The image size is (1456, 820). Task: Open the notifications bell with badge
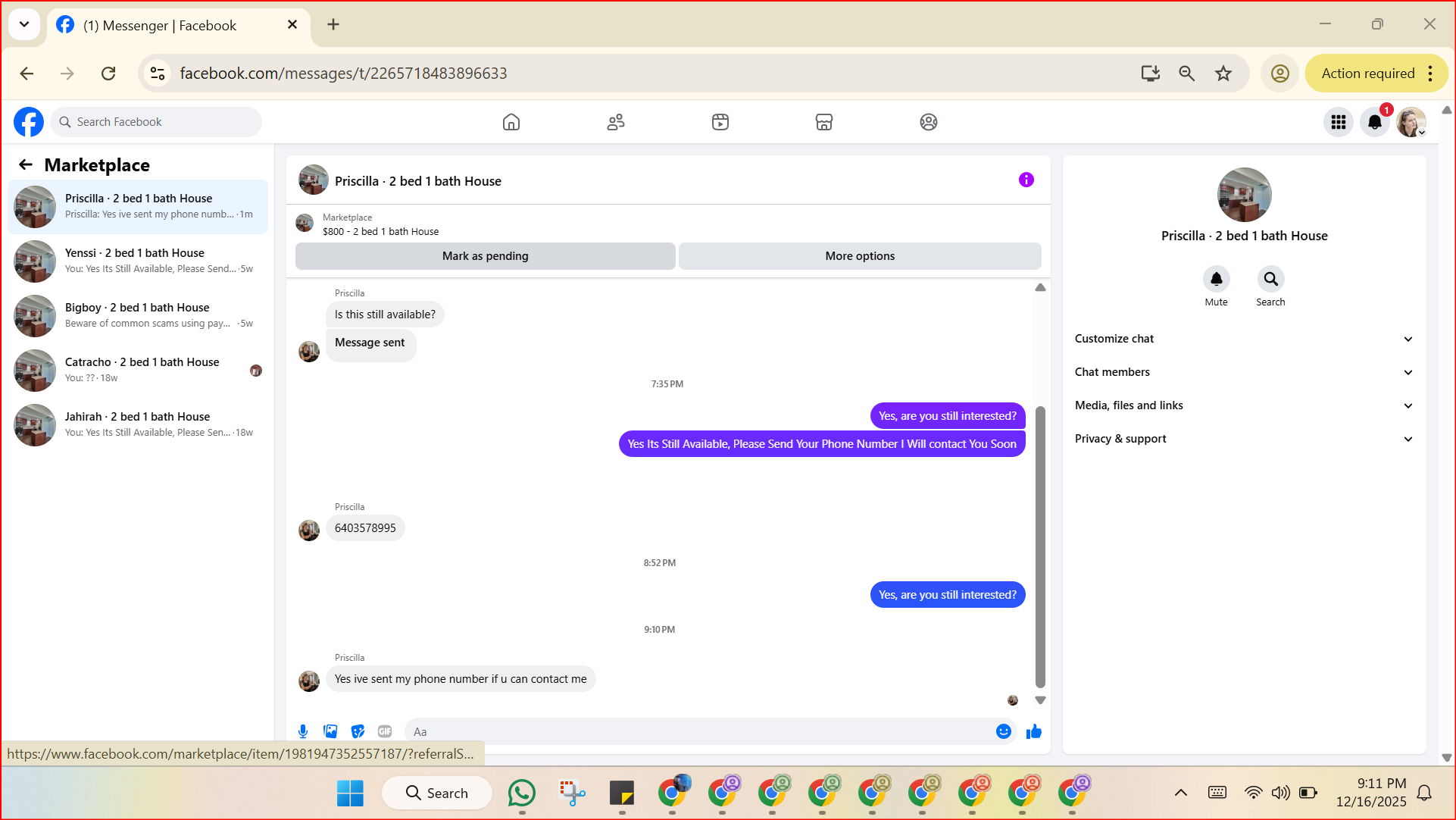tap(1375, 122)
